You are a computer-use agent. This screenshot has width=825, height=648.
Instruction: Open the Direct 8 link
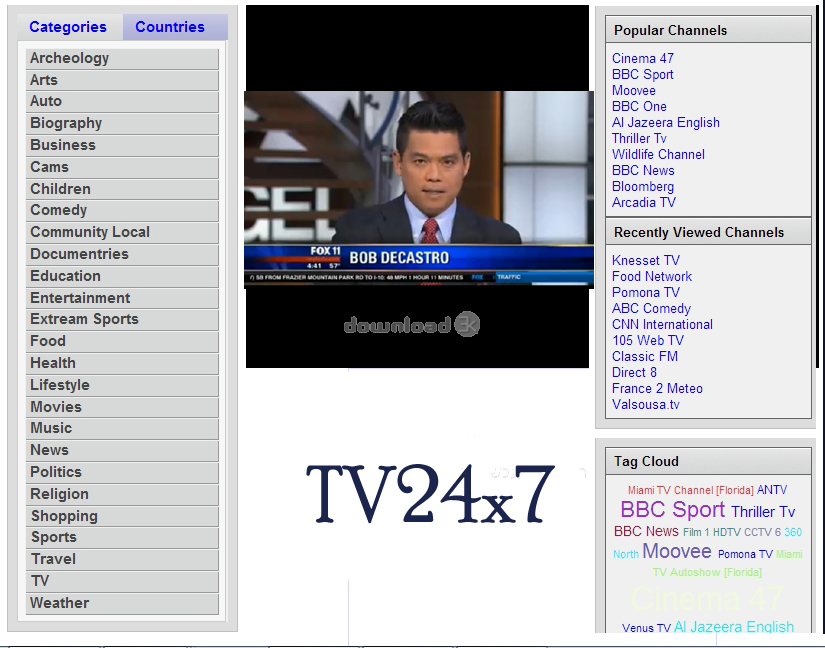point(634,373)
